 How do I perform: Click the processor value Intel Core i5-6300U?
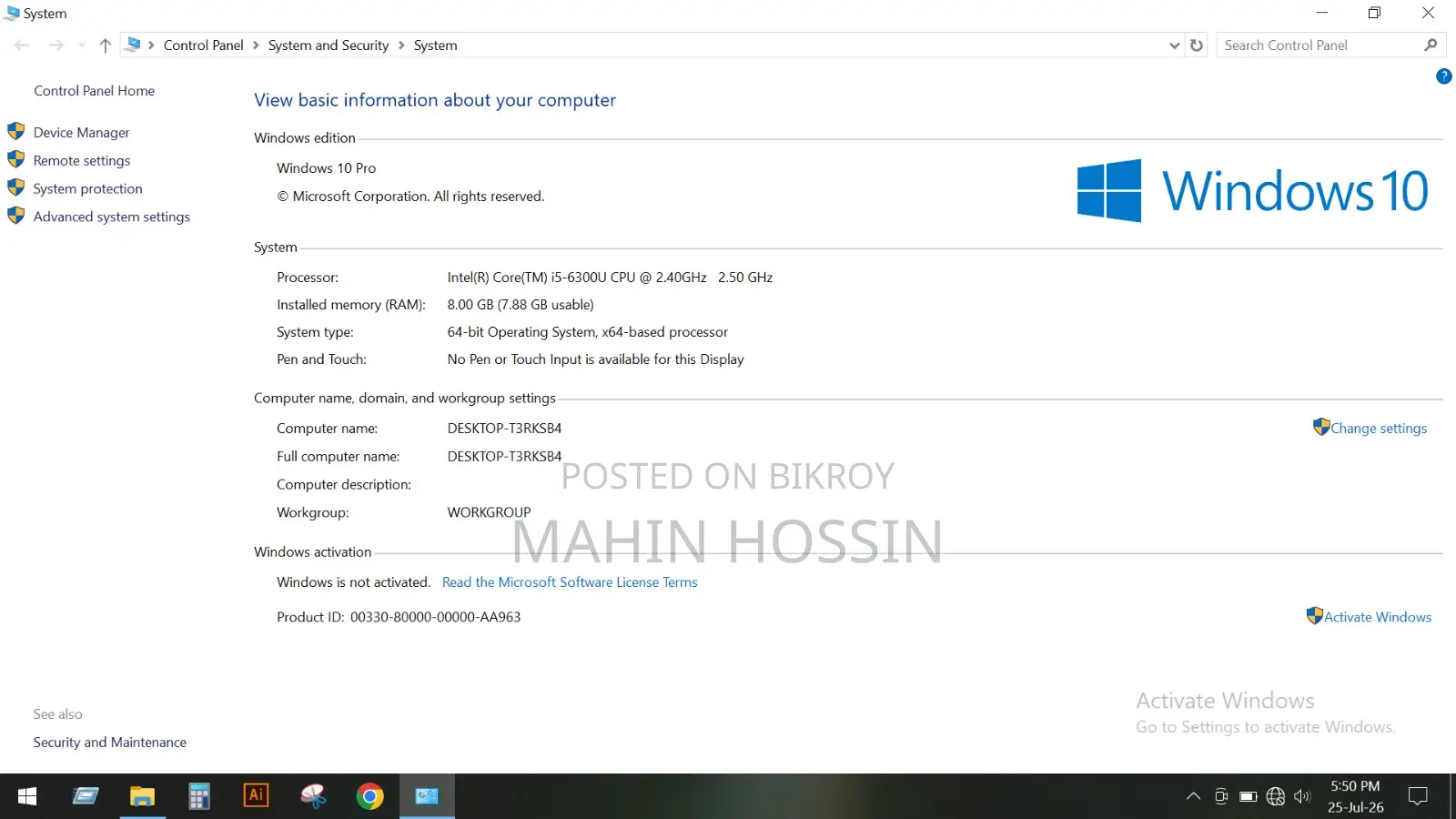pyautogui.click(x=610, y=278)
